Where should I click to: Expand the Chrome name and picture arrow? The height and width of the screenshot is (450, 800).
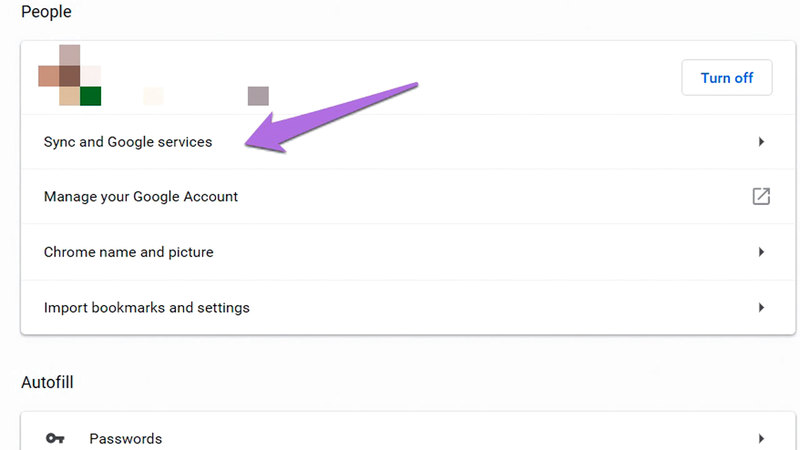pyautogui.click(x=761, y=252)
